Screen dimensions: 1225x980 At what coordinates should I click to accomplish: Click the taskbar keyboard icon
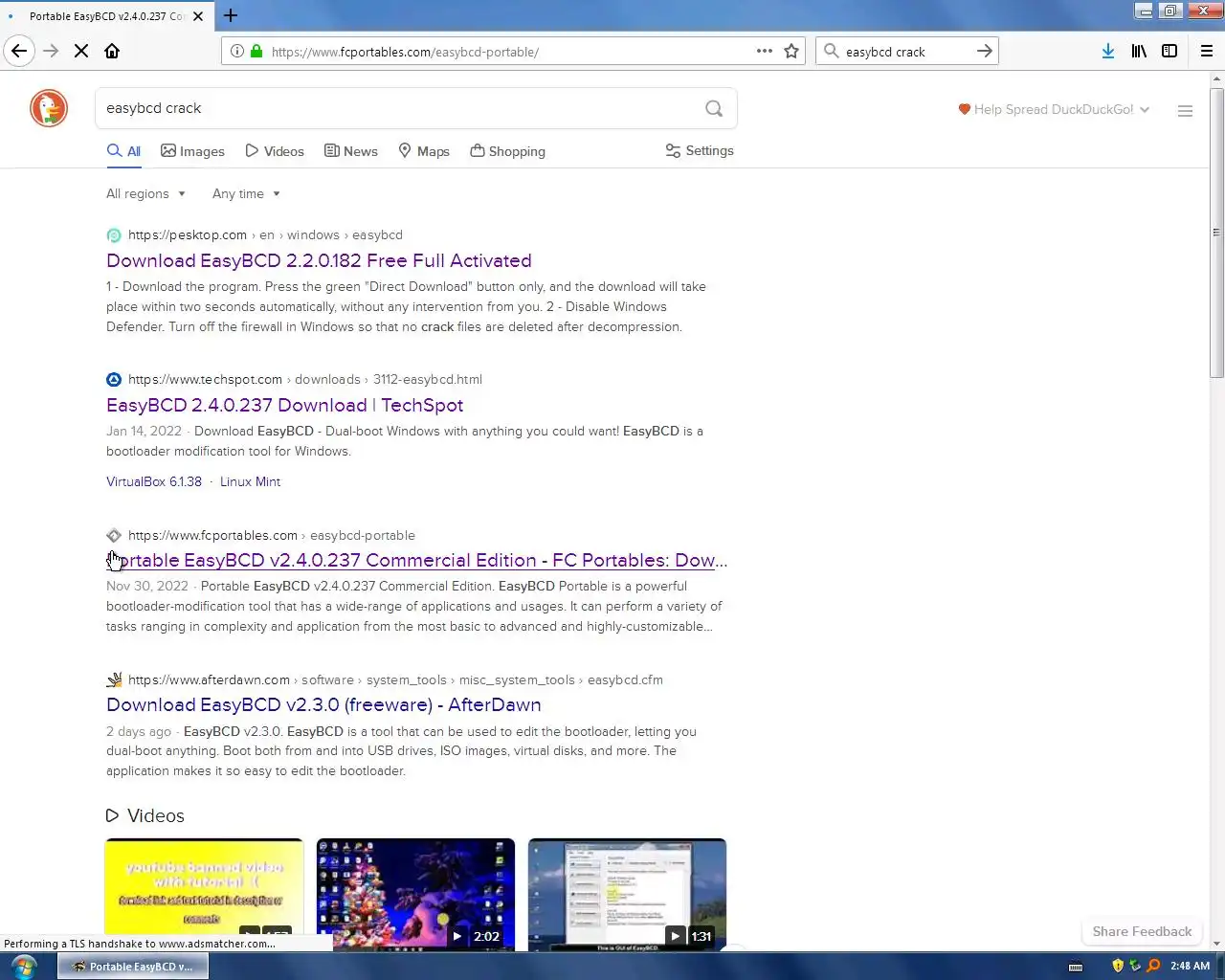(1076, 967)
